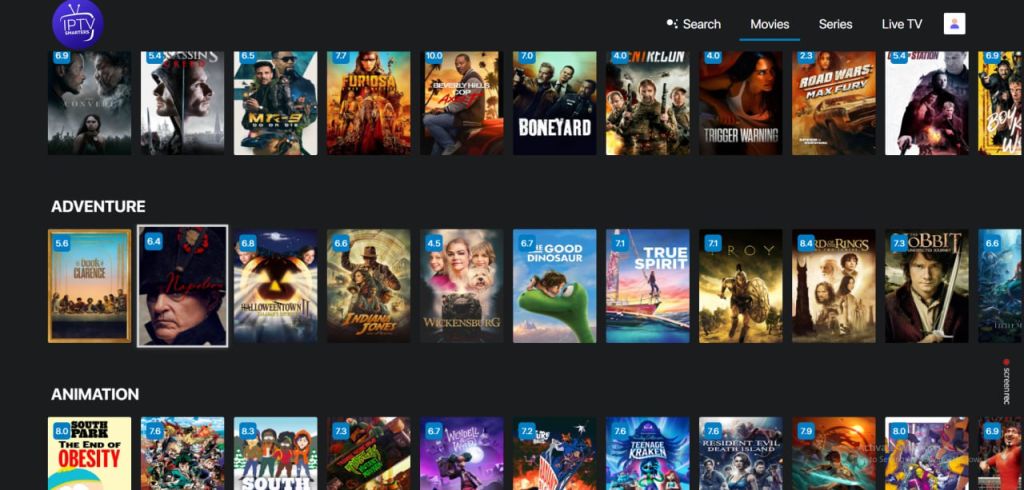The height and width of the screenshot is (490, 1024).
Task: Open the Boneyard movie poster
Action: point(554,103)
